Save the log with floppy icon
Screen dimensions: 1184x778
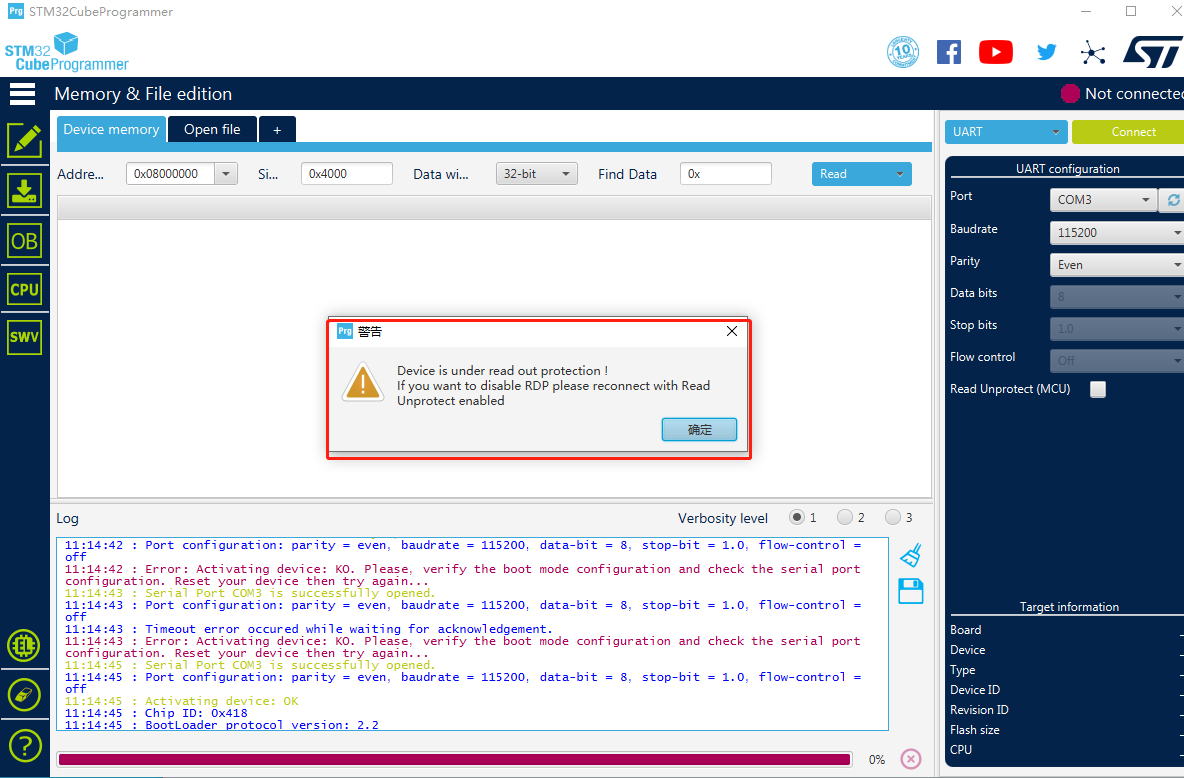click(911, 591)
